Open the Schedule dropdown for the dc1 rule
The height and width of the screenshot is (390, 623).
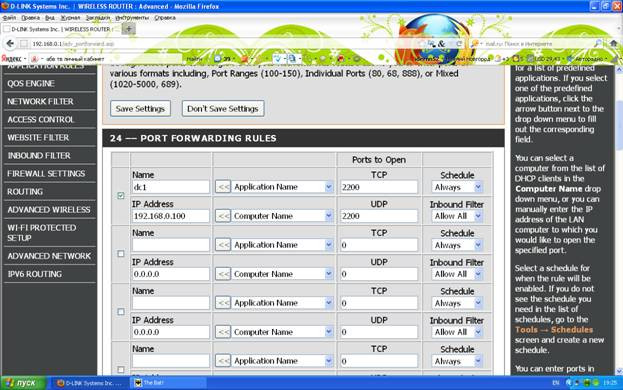(457, 187)
